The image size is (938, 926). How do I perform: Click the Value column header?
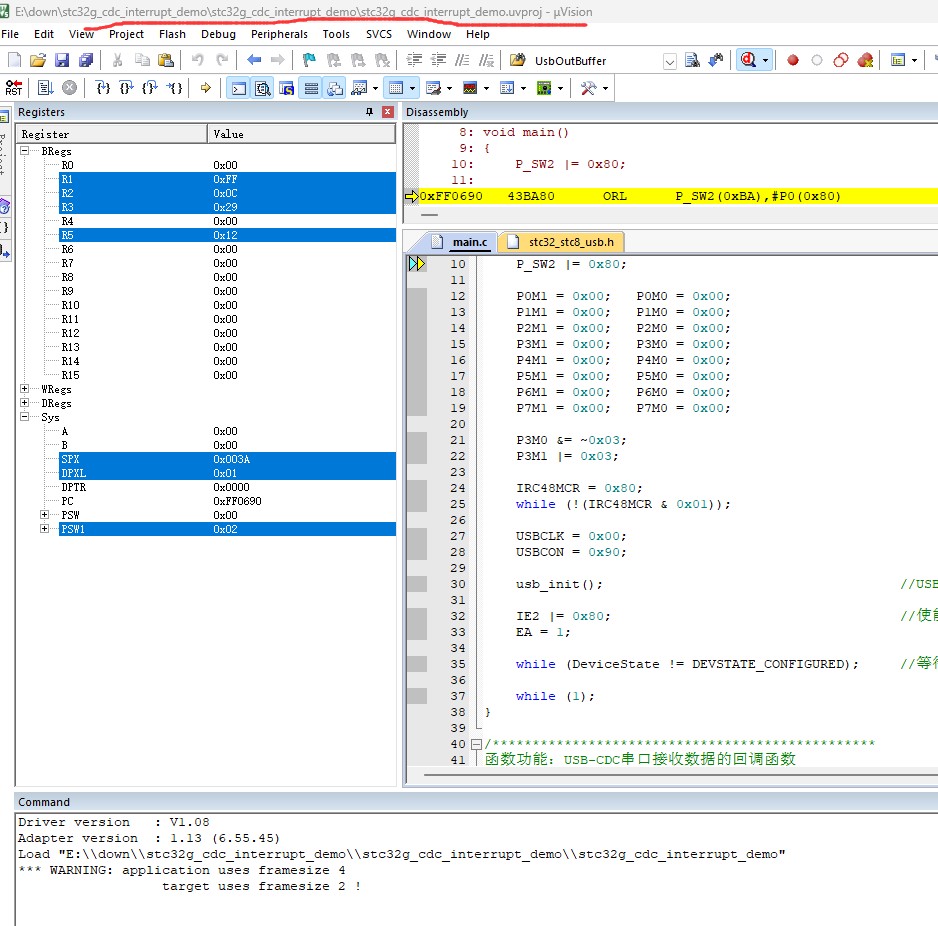click(x=302, y=134)
